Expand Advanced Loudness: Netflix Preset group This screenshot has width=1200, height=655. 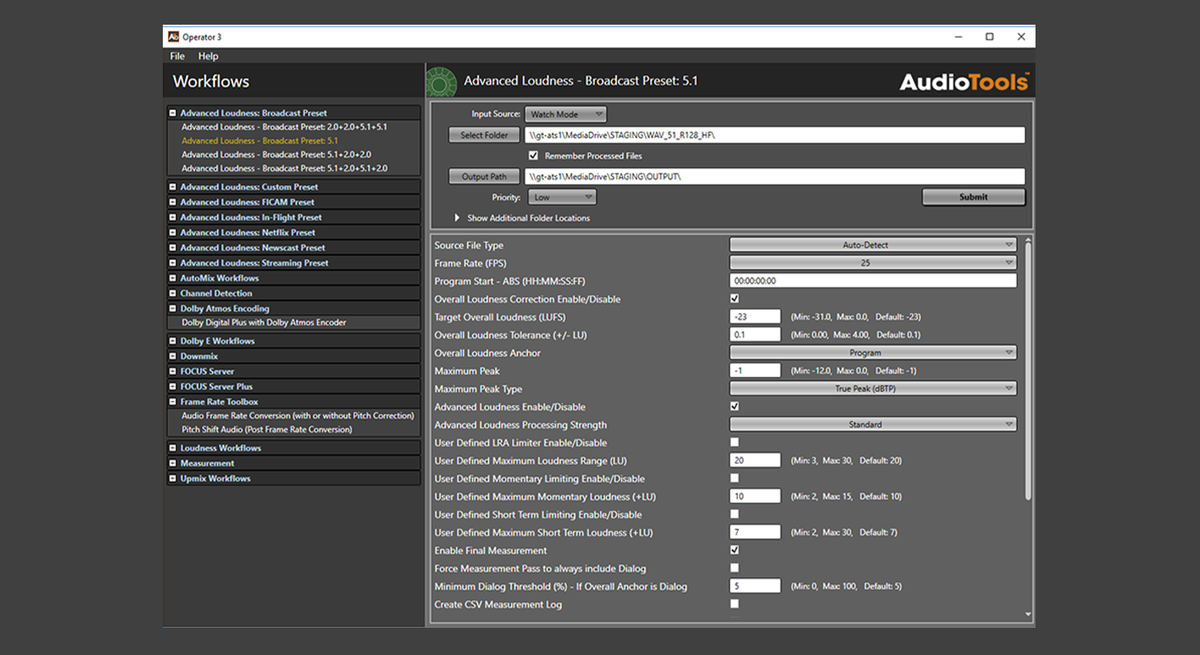coord(173,232)
